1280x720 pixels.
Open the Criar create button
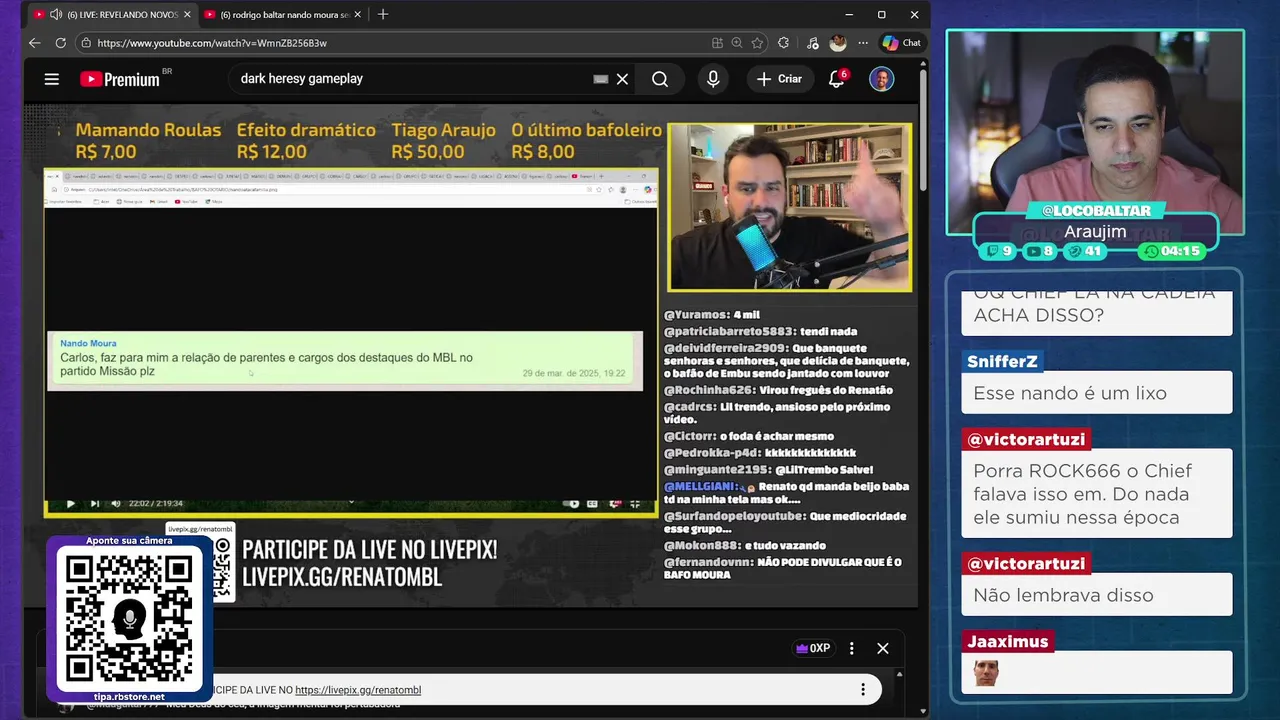[779, 79]
